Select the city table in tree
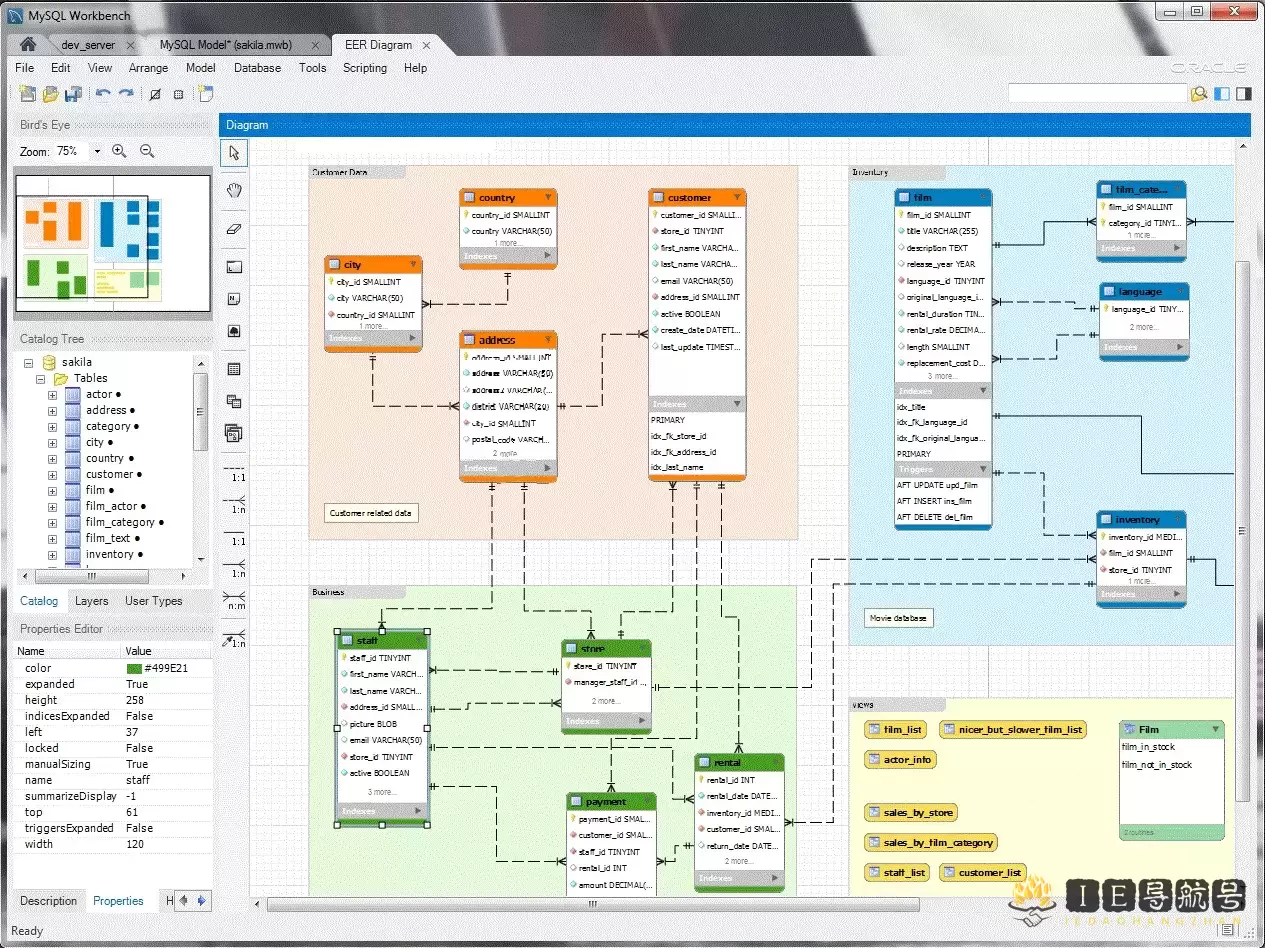 tap(95, 443)
